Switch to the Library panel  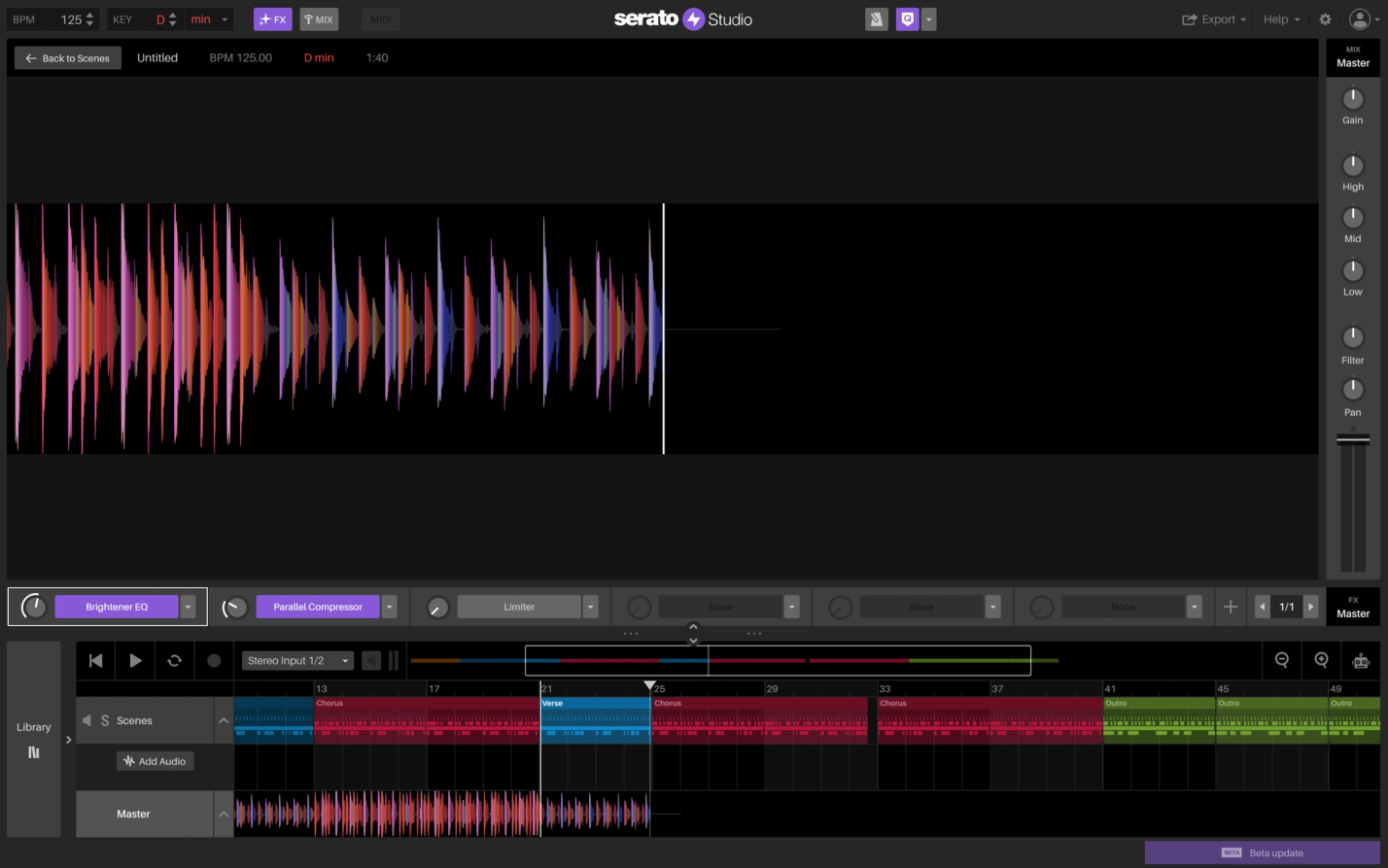34,726
